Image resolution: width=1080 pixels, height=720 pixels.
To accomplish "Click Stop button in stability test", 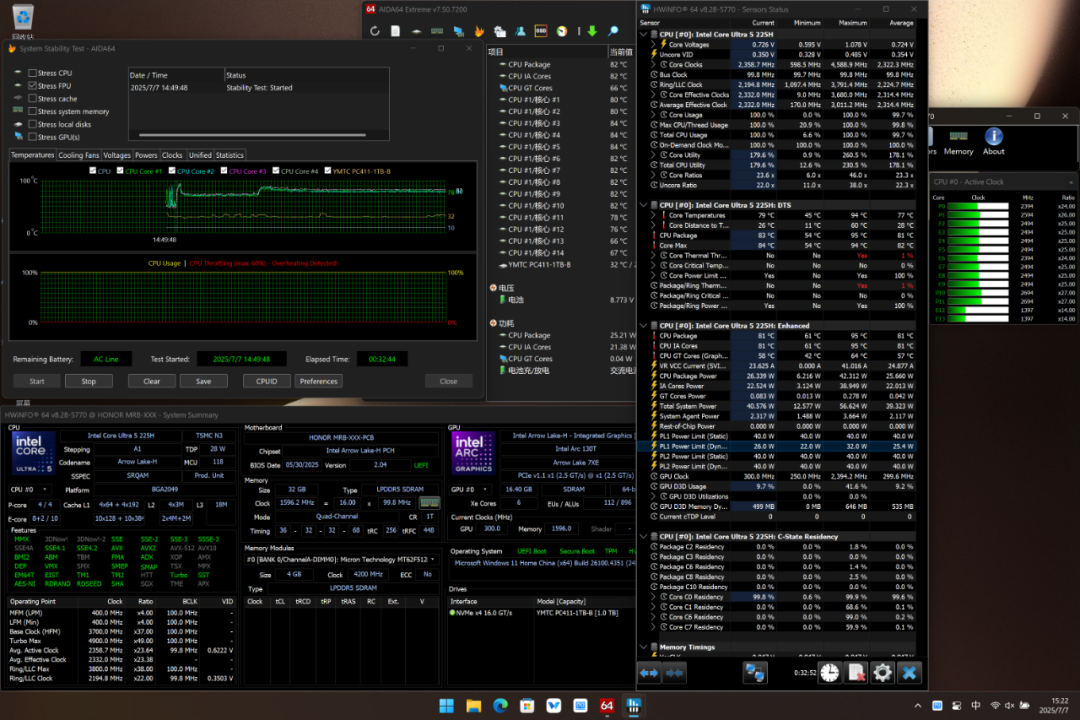I will coord(89,381).
